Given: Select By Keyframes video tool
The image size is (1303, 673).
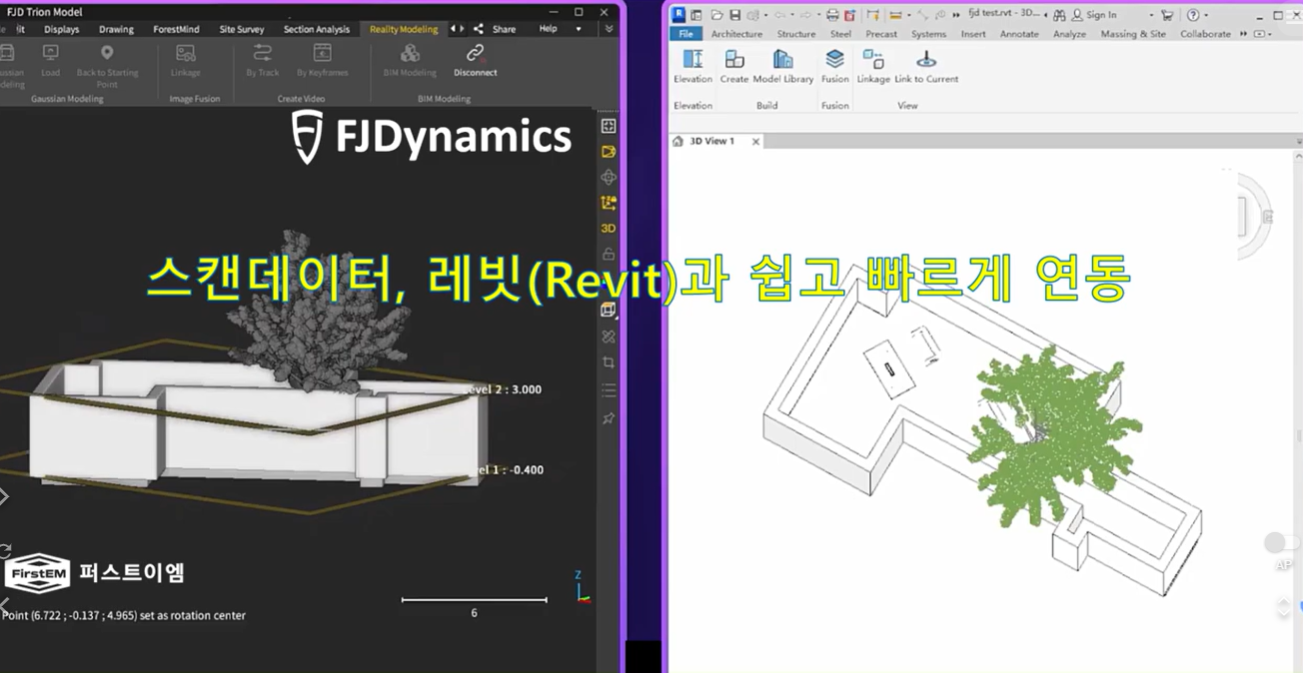Looking at the screenshot, I should tap(322, 60).
